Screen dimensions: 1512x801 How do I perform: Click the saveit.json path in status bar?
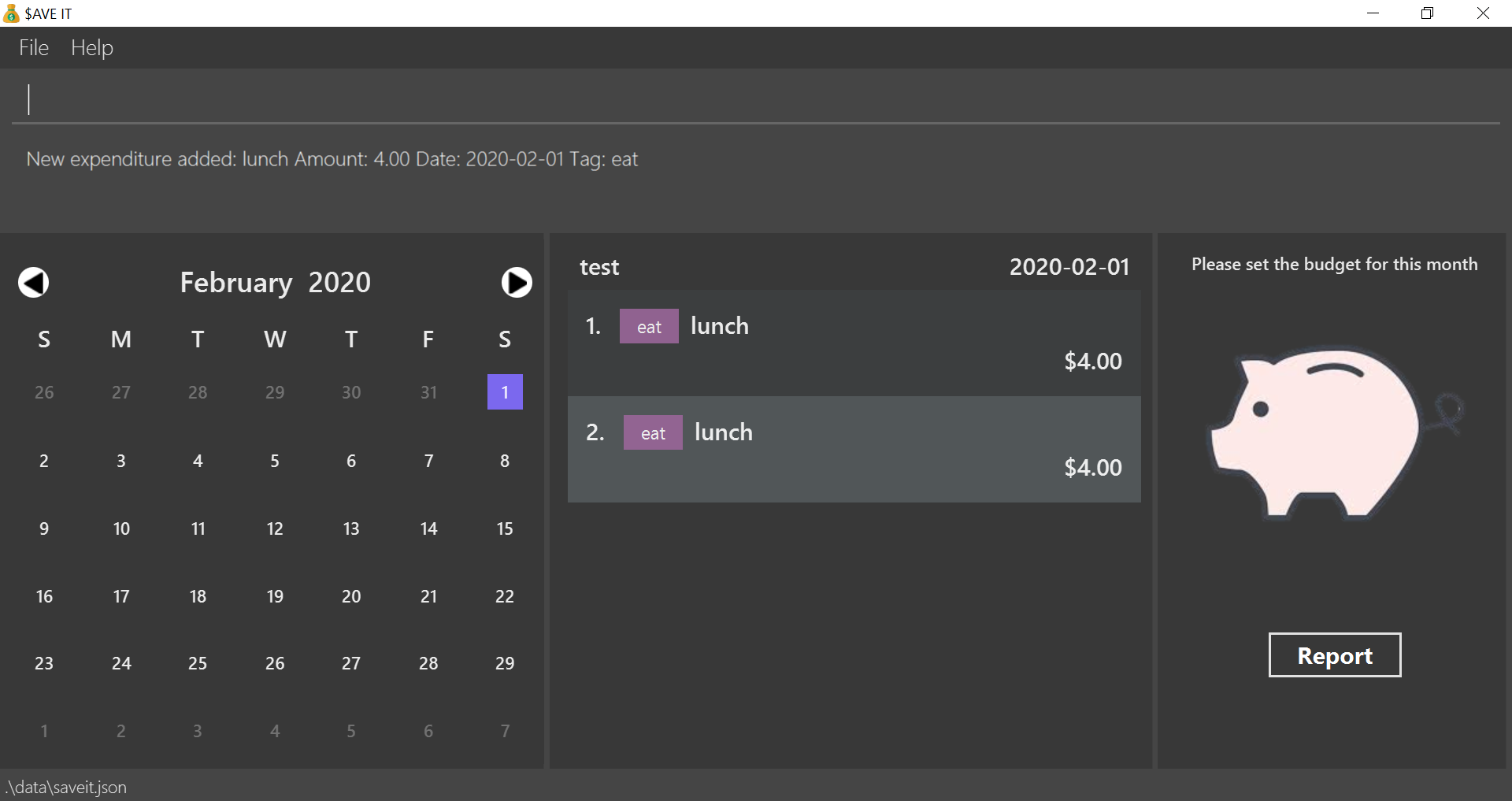(x=66, y=787)
